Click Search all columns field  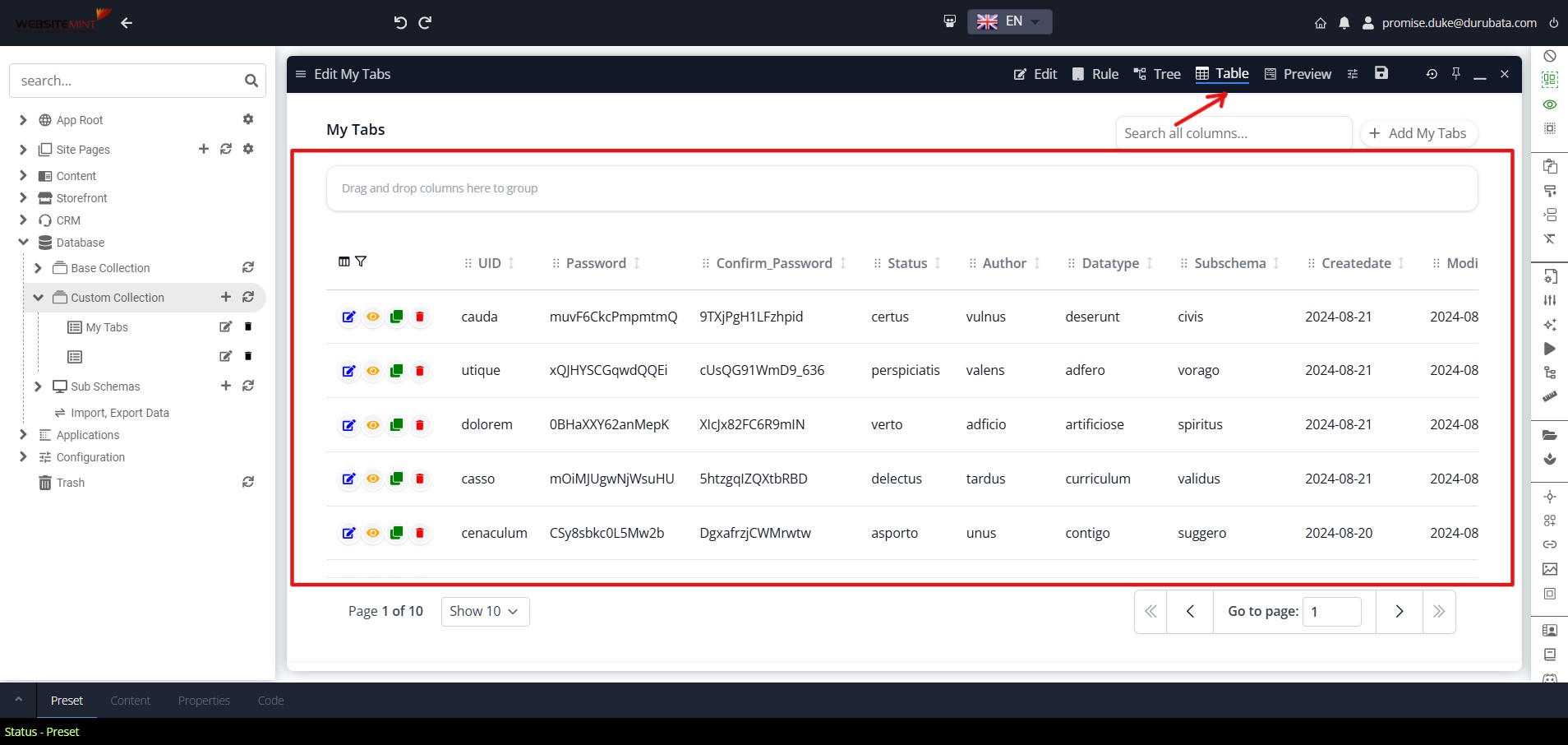coord(1234,133)
